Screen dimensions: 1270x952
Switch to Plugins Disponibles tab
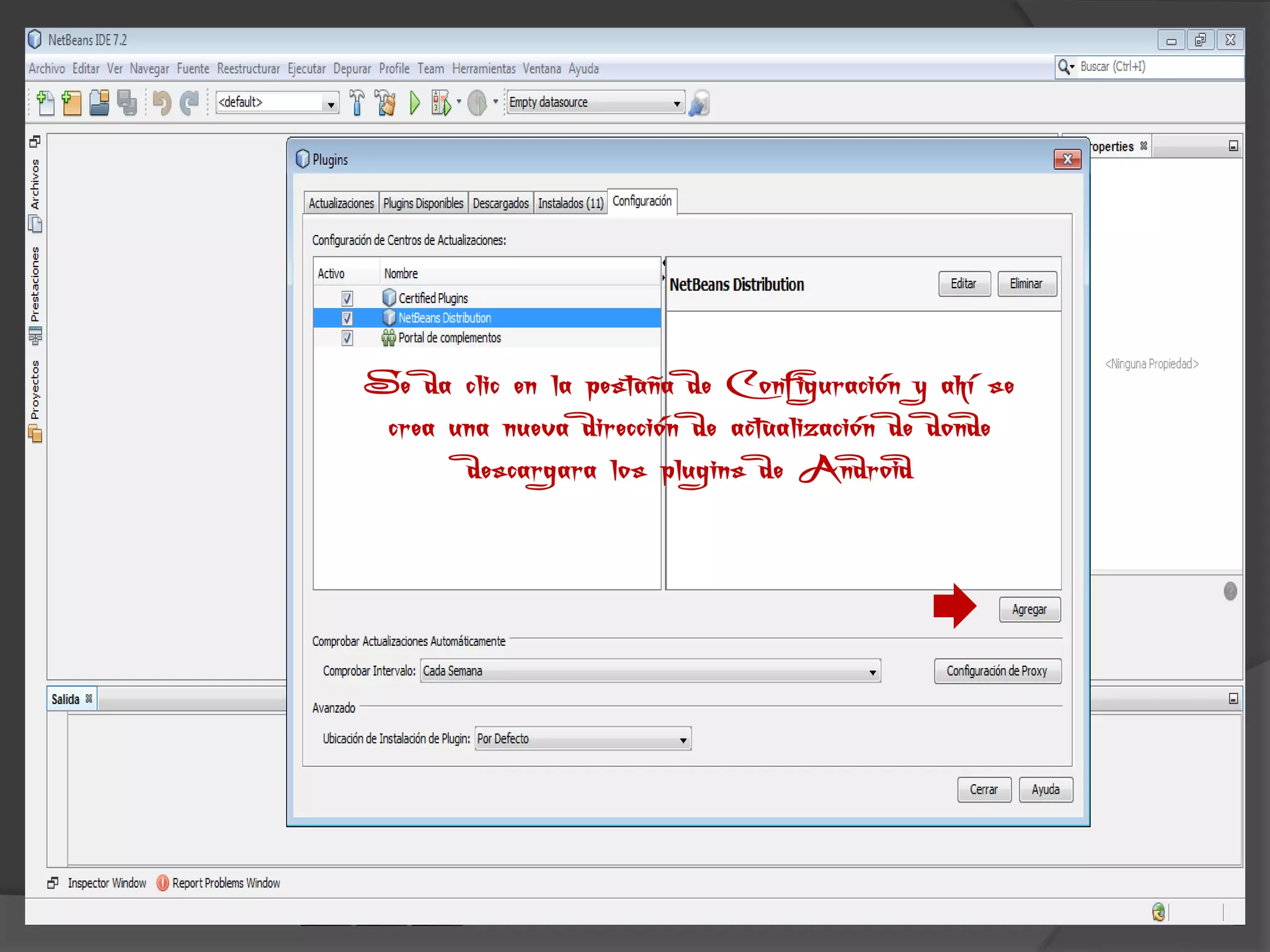(423, 203)
